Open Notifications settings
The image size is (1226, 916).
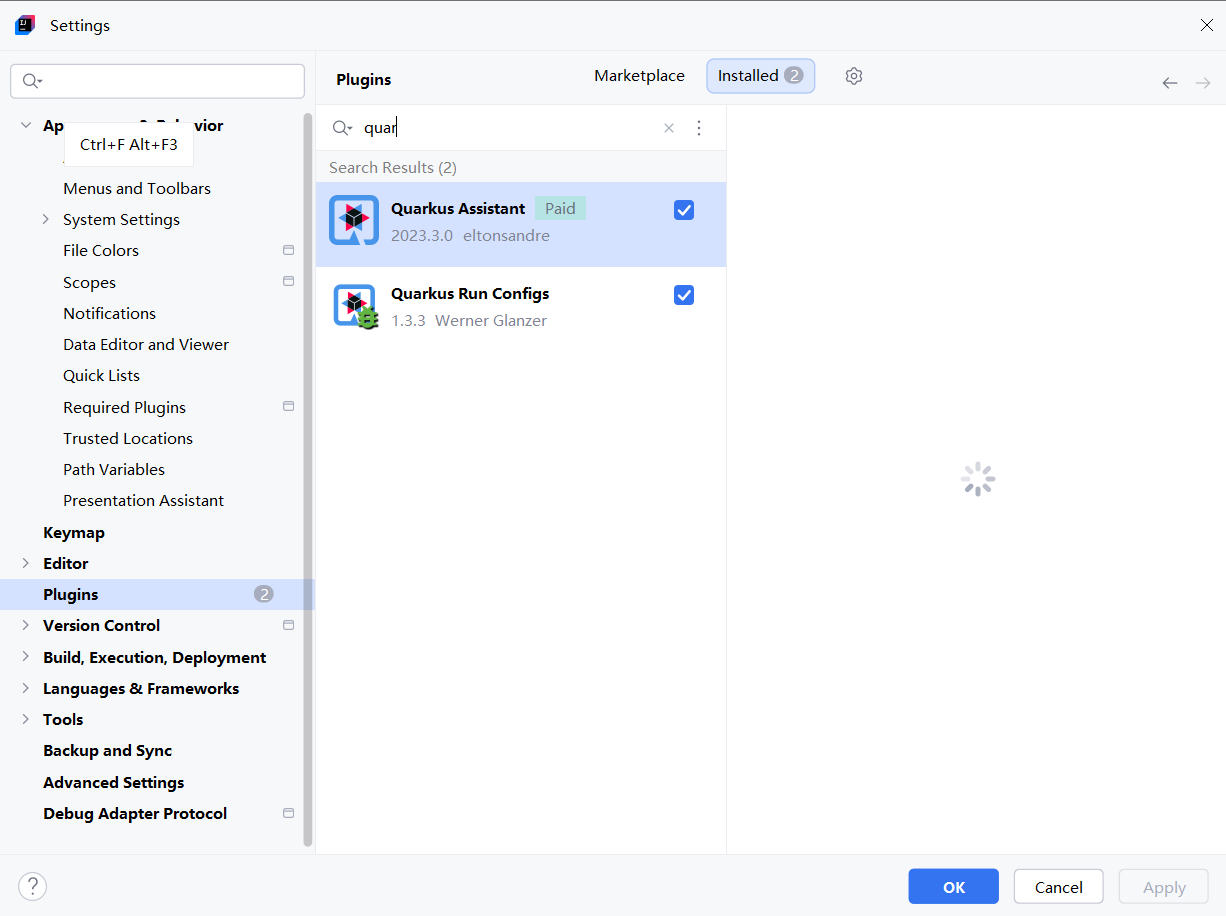click(x=109, y=313)
